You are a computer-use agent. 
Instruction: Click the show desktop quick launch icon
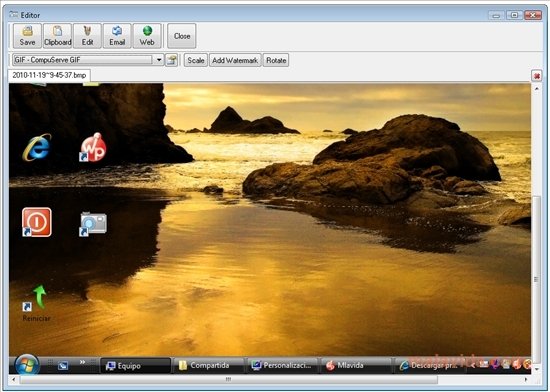[63, 366]
